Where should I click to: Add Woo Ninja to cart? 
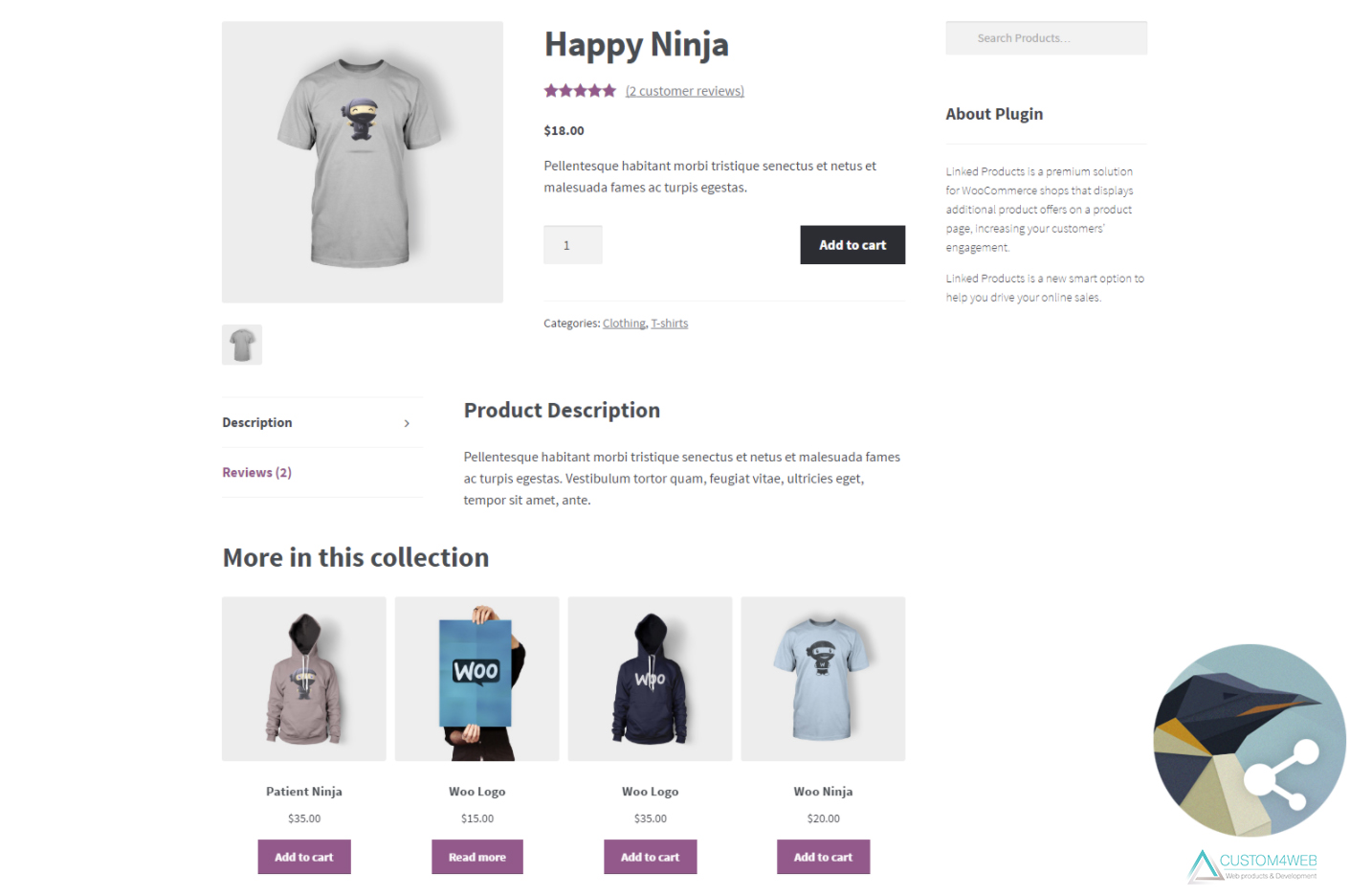823,857
